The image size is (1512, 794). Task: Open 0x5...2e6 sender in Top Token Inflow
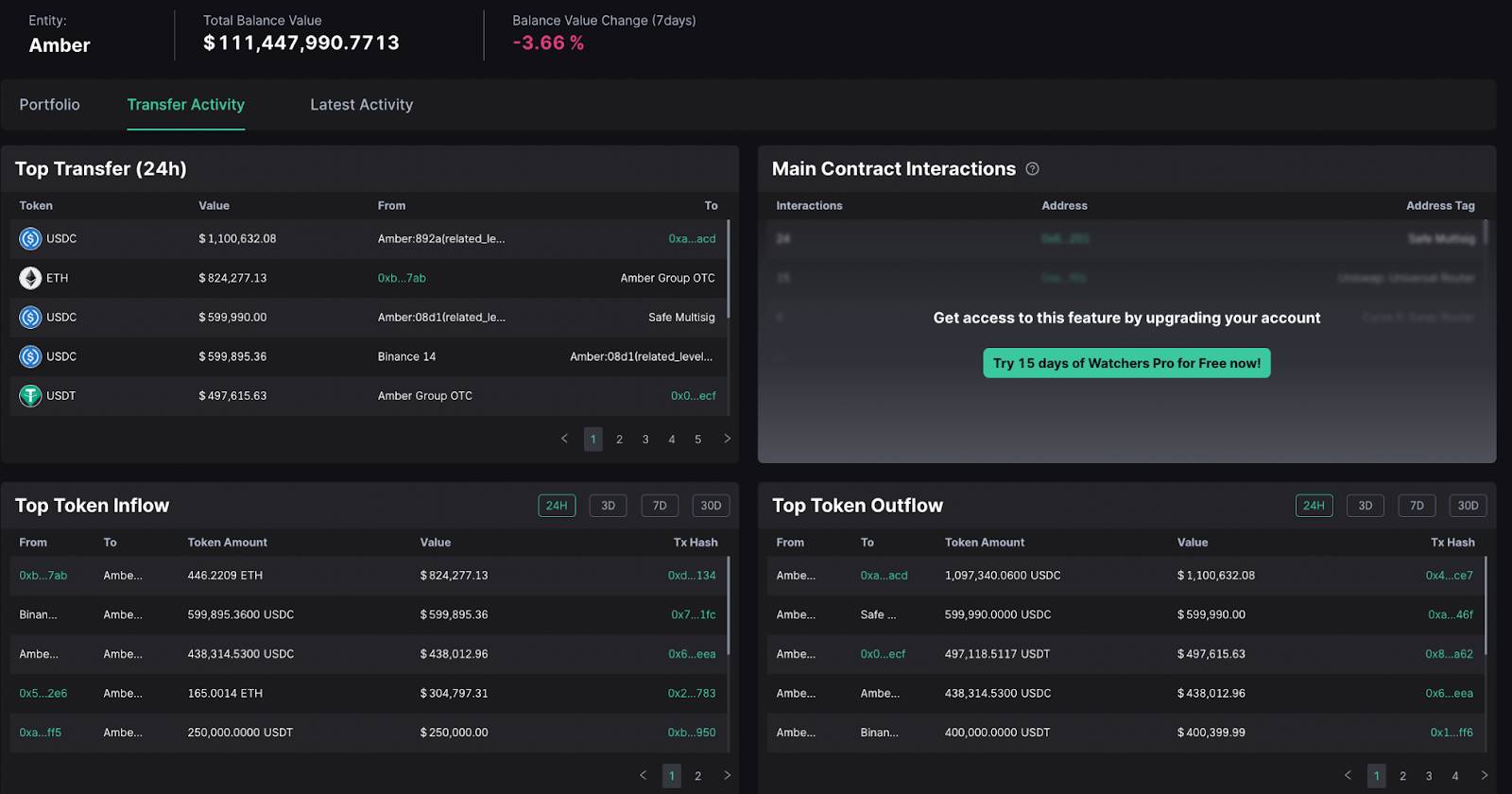(43, 693)
